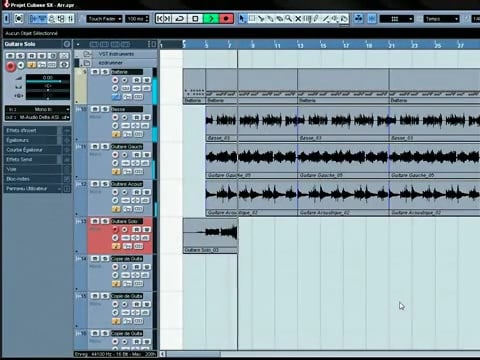Viewport: 480px width, 360px height.
Task: Toggle monitor on Guitare Gauche track
Action: pos(124,155)
